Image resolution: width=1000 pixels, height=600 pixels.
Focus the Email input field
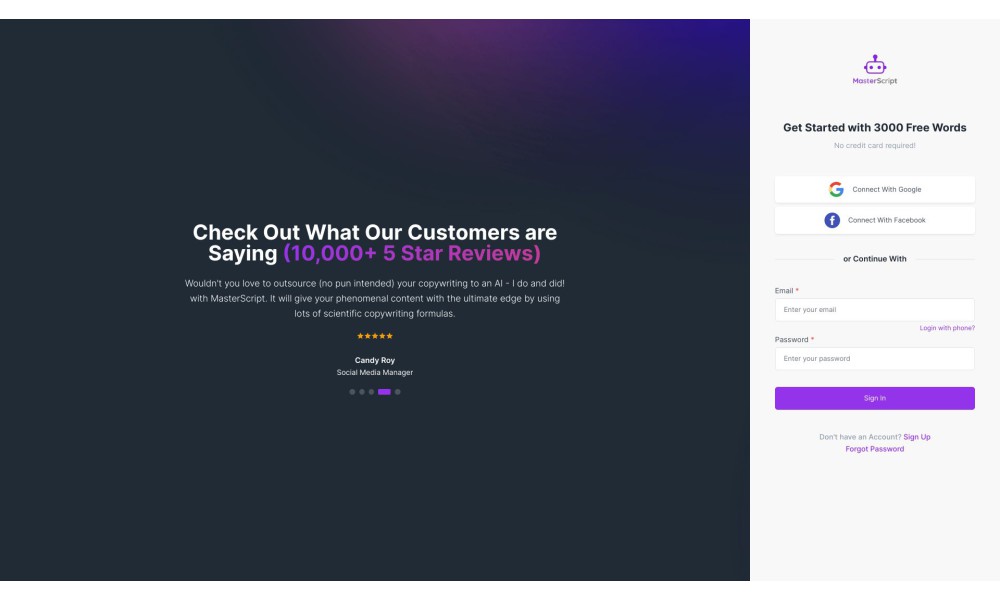[x=874, y=310]
